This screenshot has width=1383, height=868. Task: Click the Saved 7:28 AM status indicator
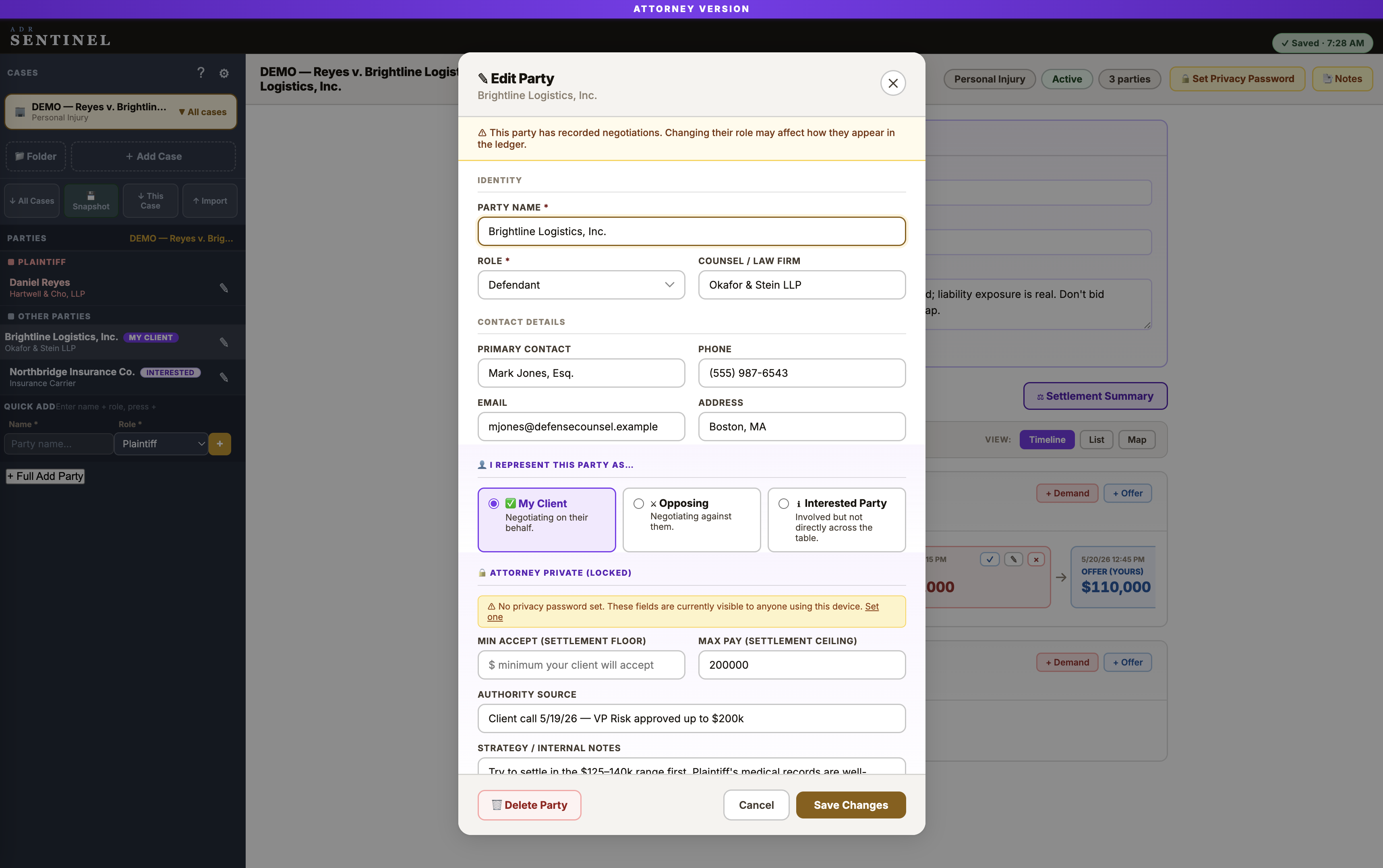(x=1322, y=43)
